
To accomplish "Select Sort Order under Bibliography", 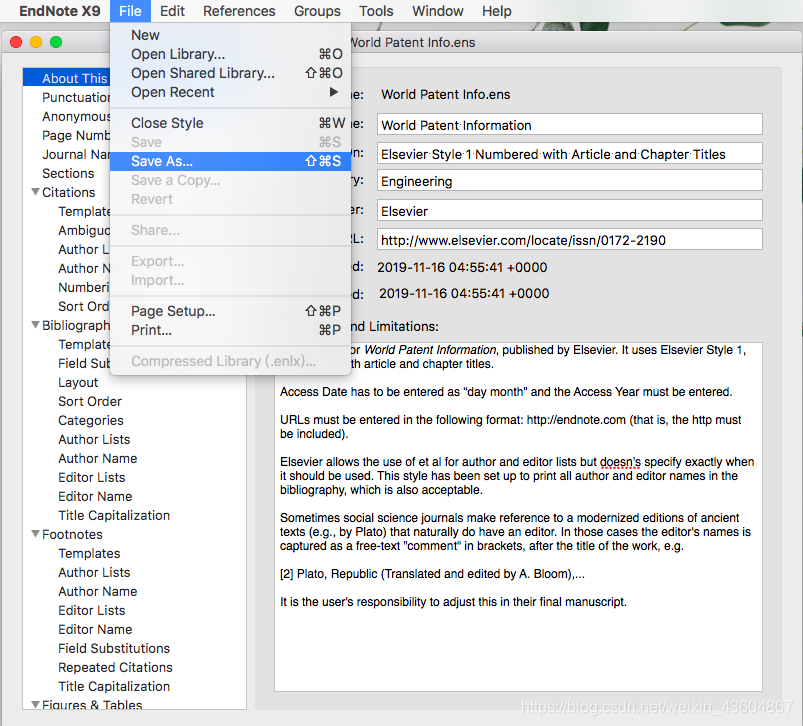I will coord(90,401).
